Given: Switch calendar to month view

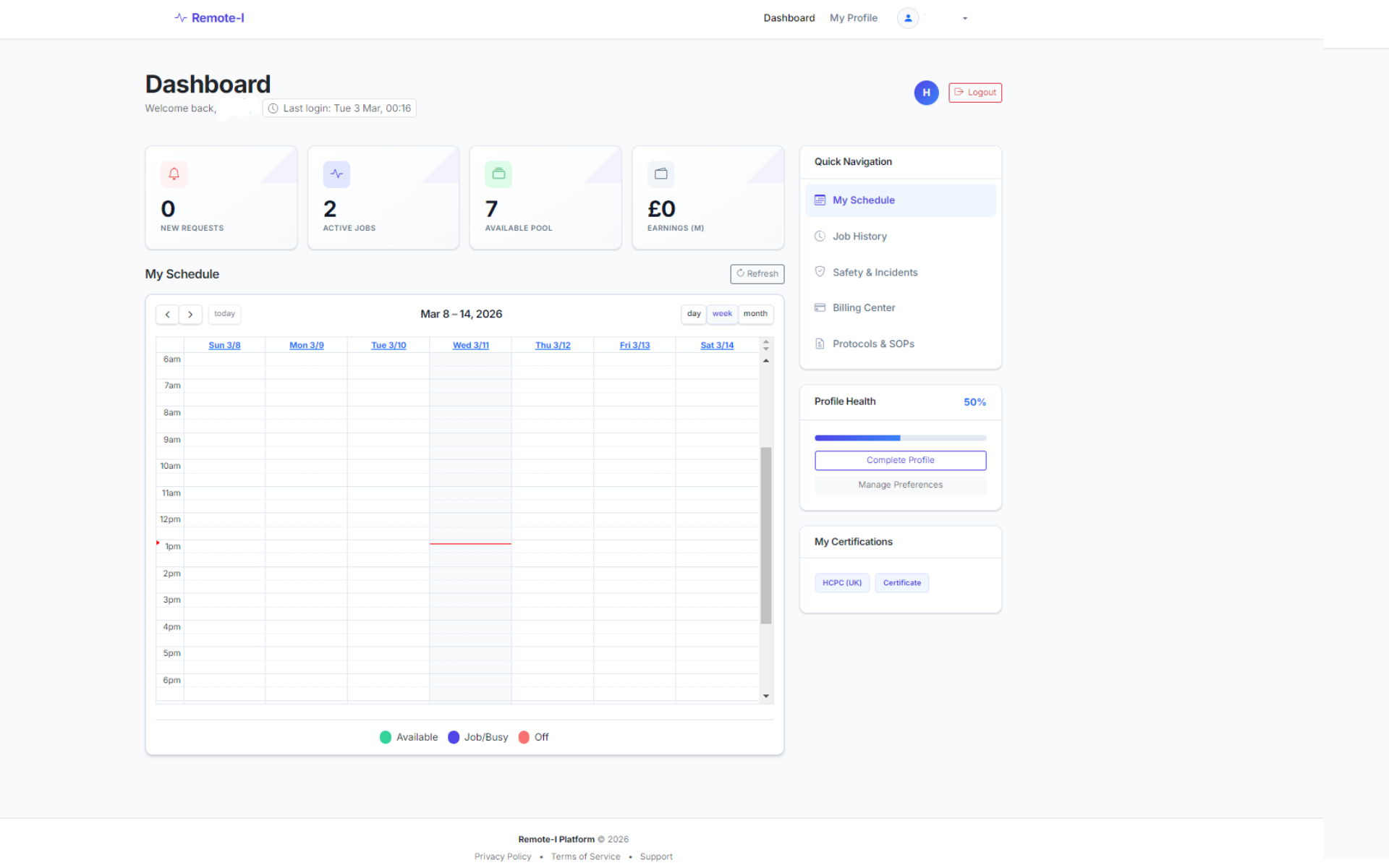Looking at the screenshot, I should click(755, 314).
